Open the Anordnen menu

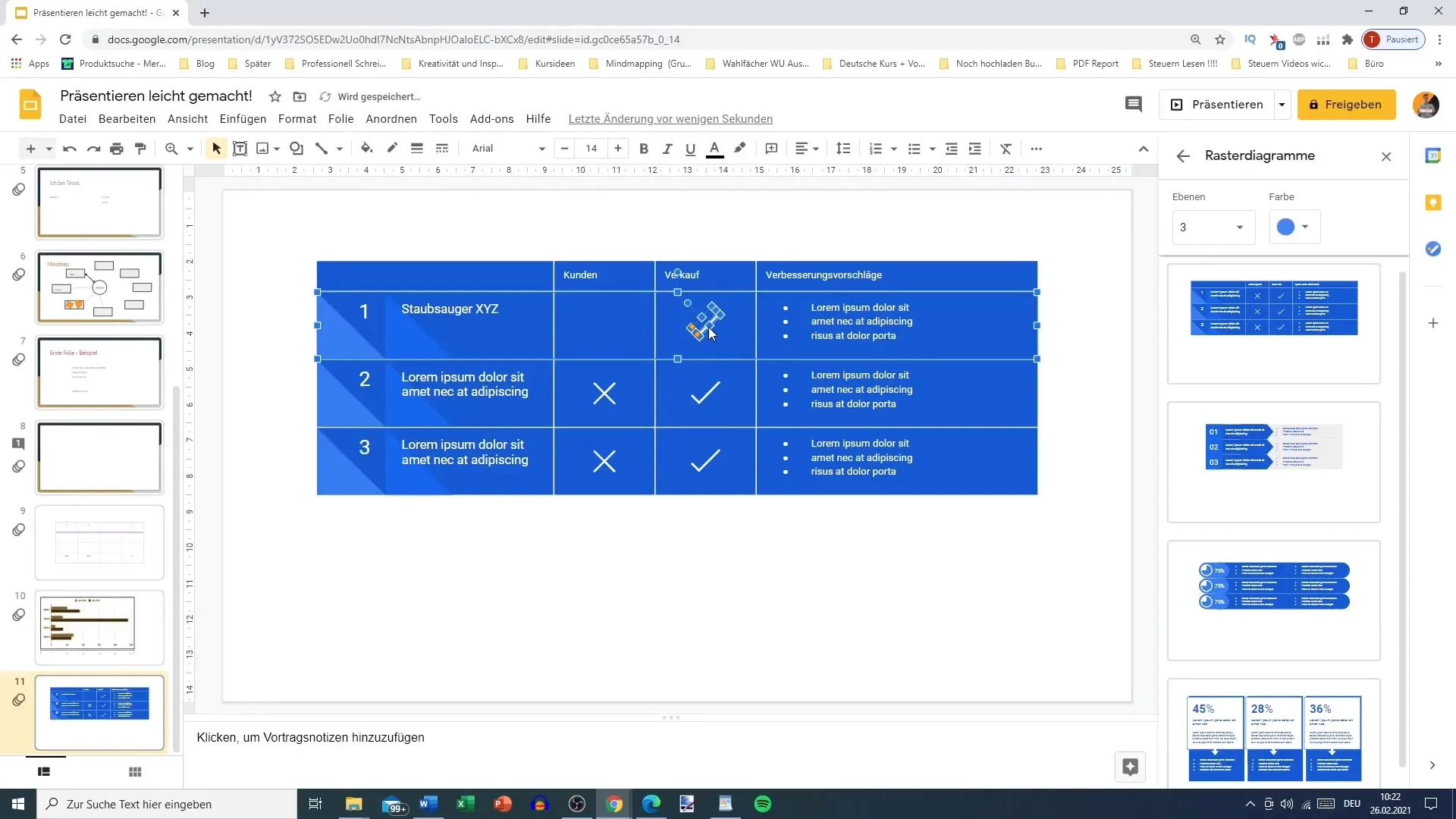coord(391,119)
